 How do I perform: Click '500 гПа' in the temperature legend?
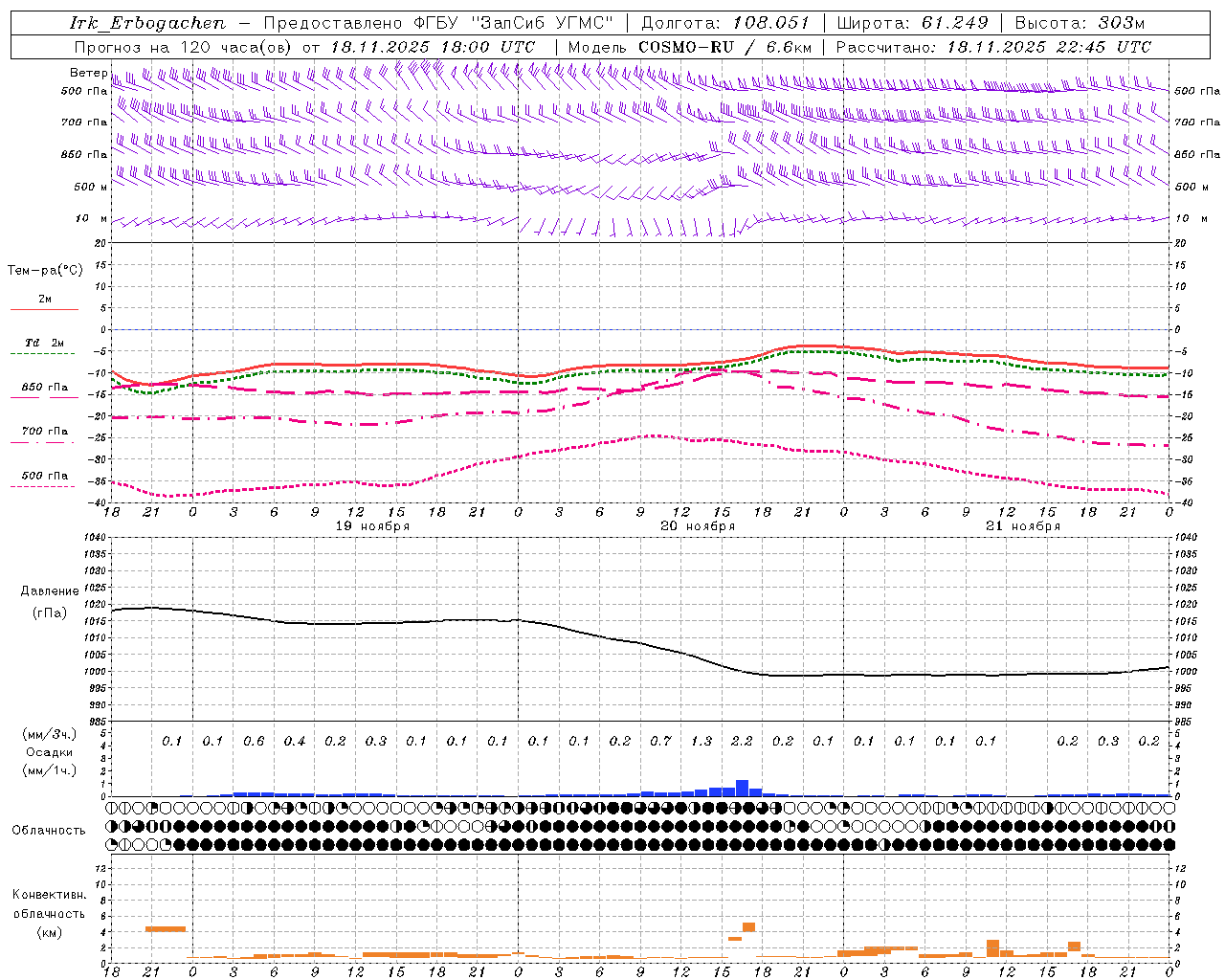click(x=45, y=476)
